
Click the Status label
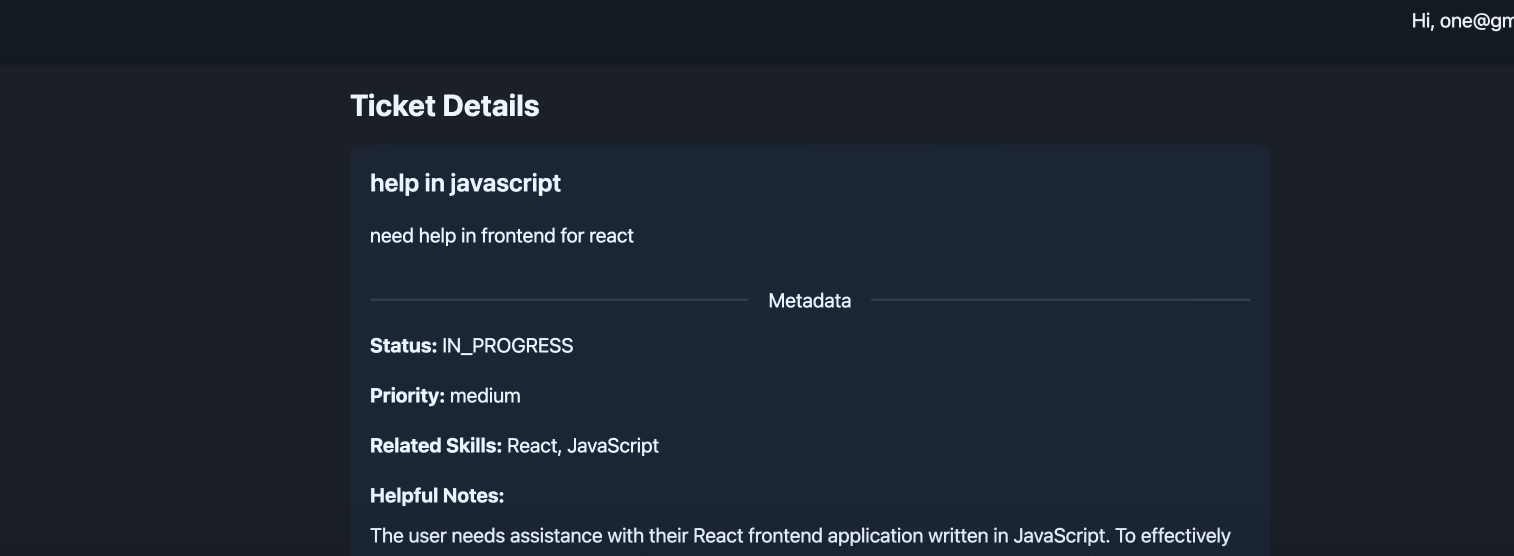(x=403, y=346)
